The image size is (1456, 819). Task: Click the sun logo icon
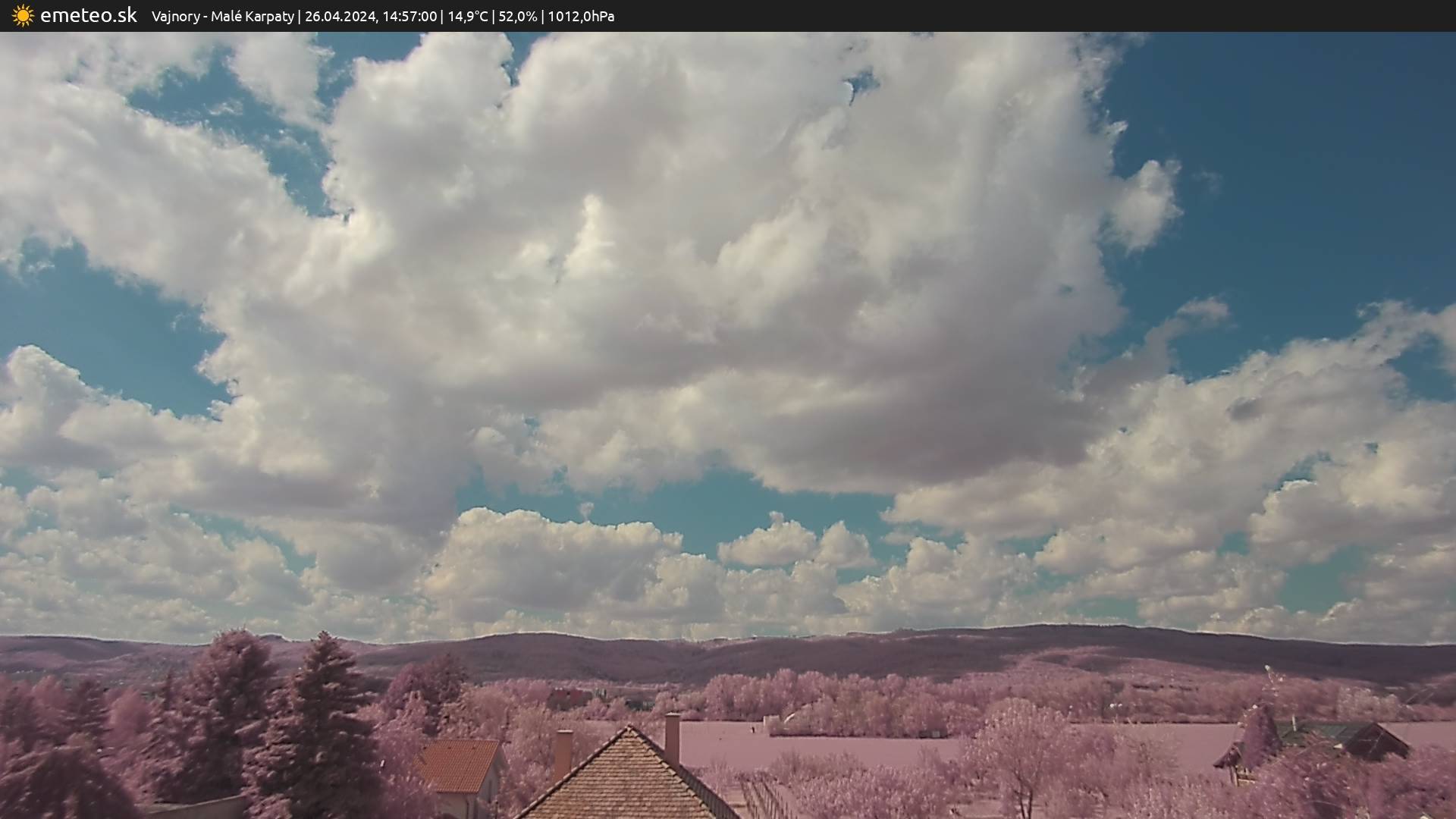click(23, 15)
